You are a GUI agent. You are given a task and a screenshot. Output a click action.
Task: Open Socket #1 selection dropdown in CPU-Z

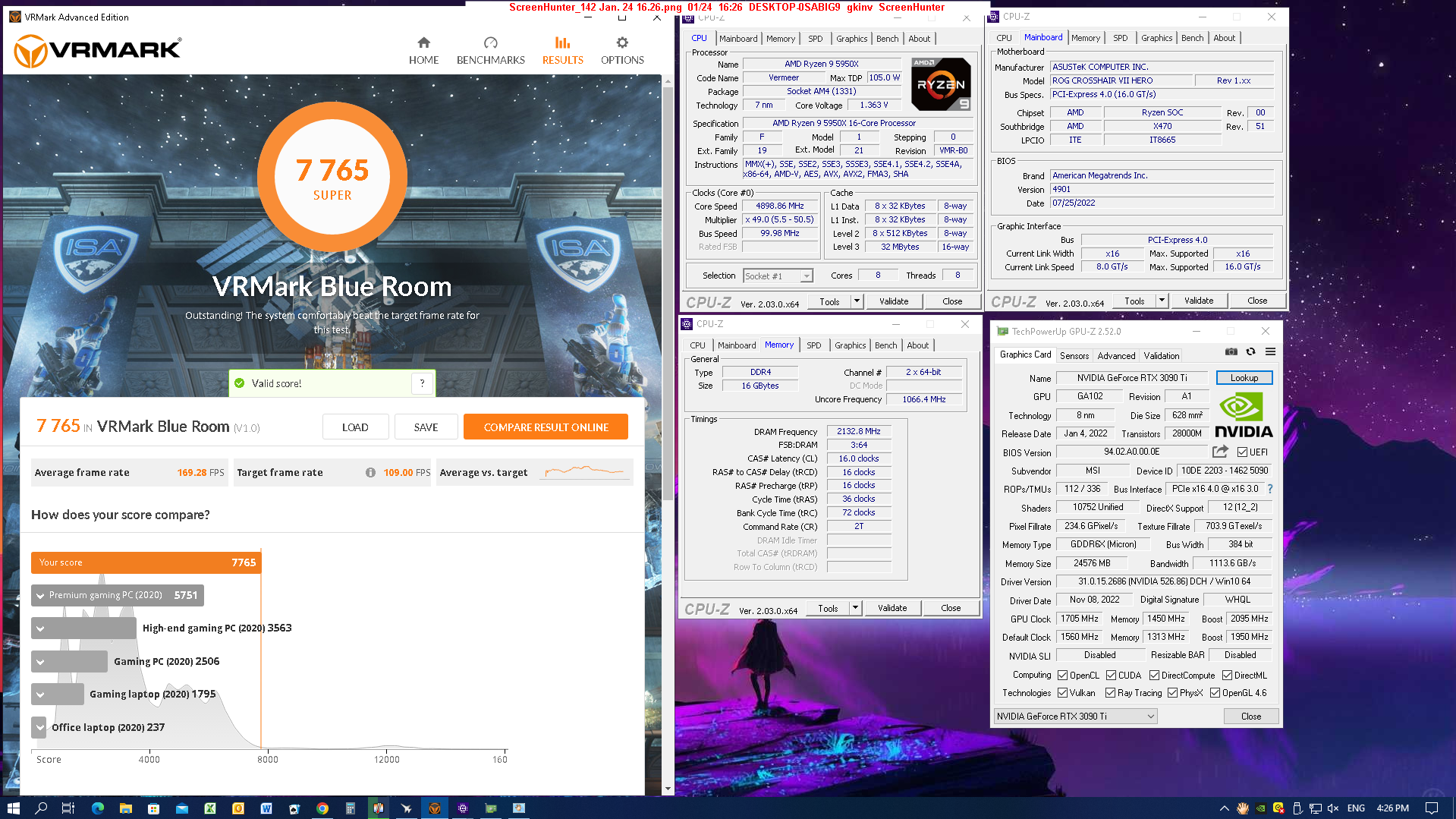coord(778,276)
